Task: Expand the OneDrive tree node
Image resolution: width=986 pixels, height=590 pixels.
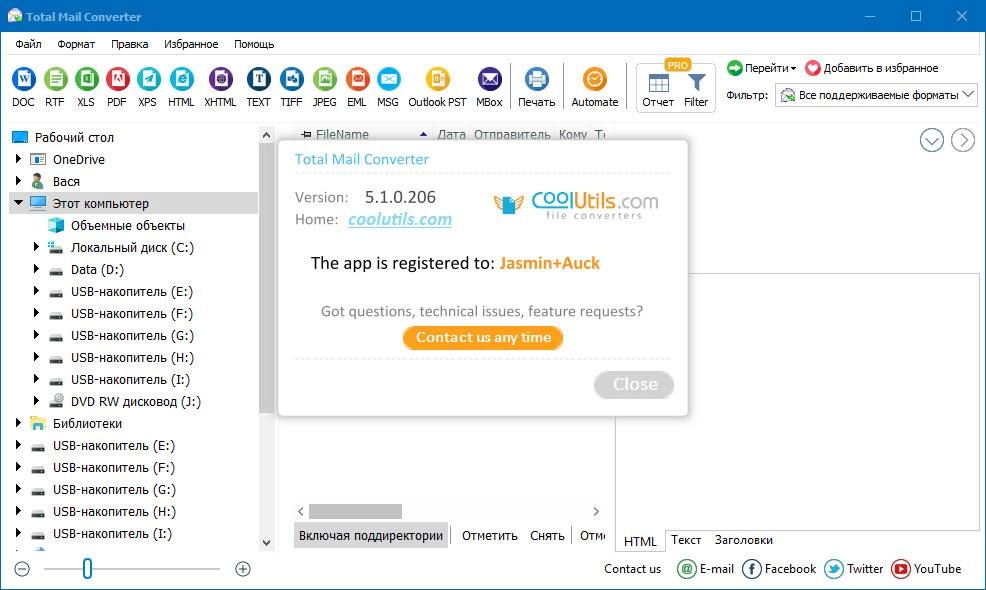Action: (x=18, y=159)
